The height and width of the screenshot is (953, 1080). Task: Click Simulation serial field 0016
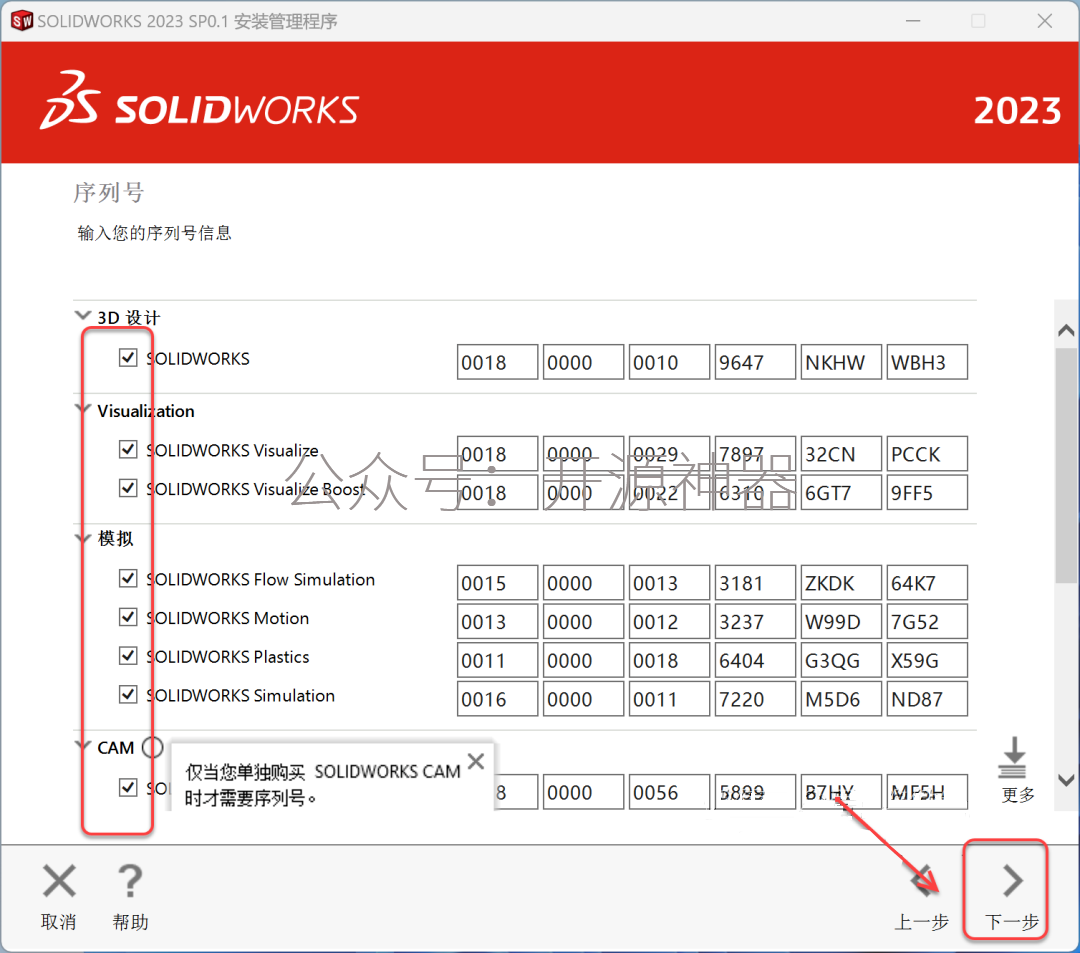(497, 698)
